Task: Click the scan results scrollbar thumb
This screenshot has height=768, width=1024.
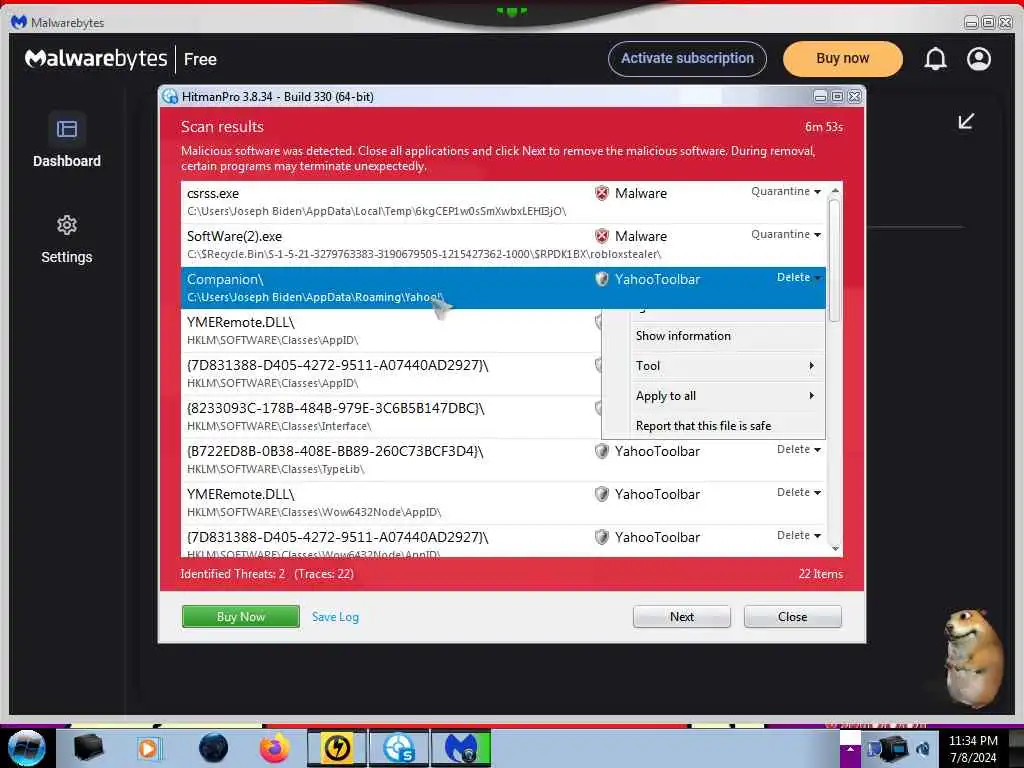Action: tap(834, 260)
